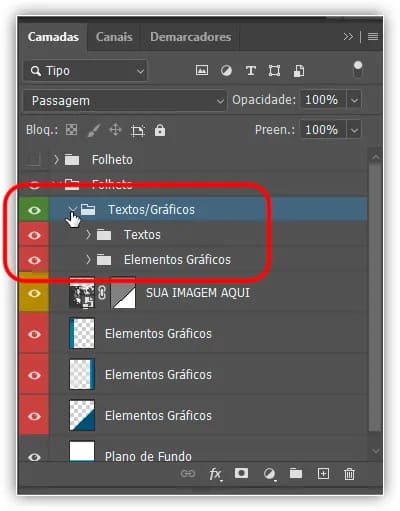
Task: Lock position move-arrows icon
Action: (115, 130)
